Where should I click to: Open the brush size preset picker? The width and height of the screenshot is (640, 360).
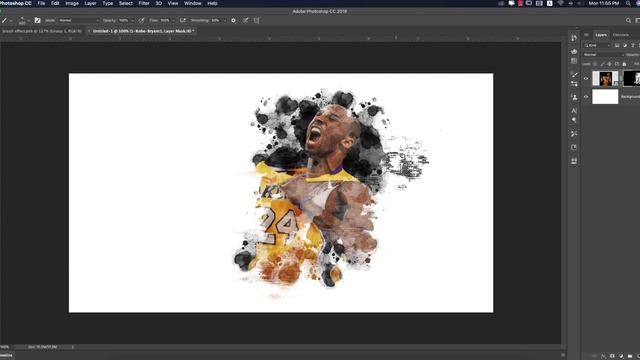(x=23, y=20)
